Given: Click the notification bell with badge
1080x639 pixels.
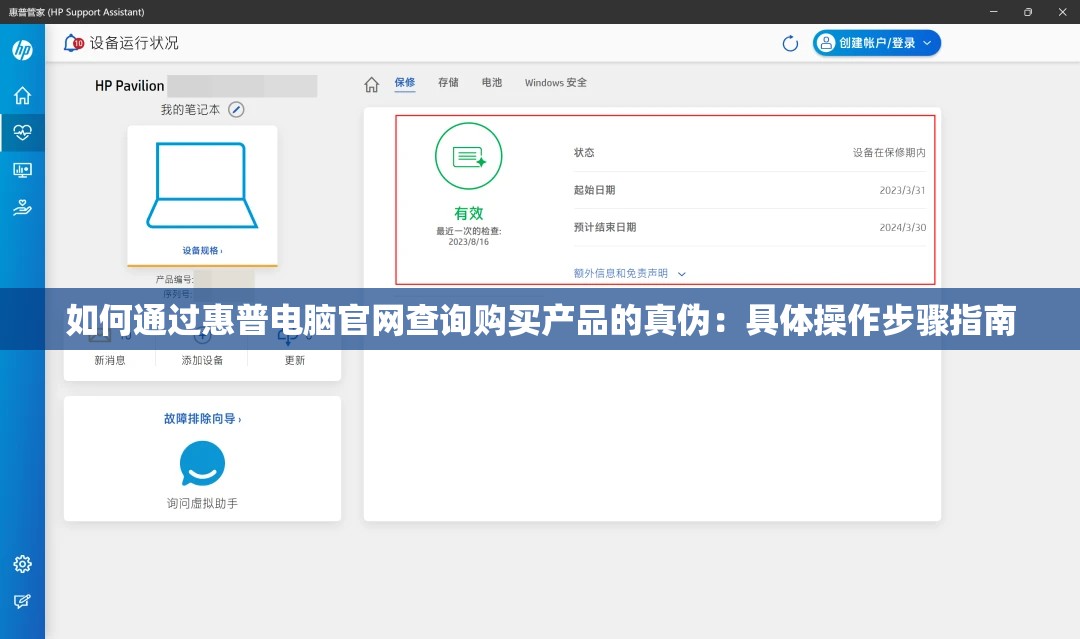Looking at the screenshot, I should (73, 43).
